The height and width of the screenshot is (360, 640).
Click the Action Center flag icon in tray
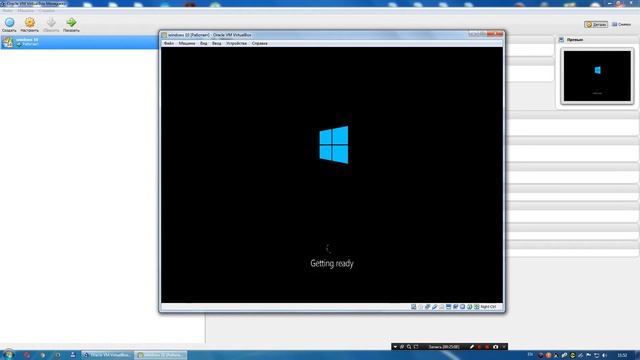pos(589,356)
